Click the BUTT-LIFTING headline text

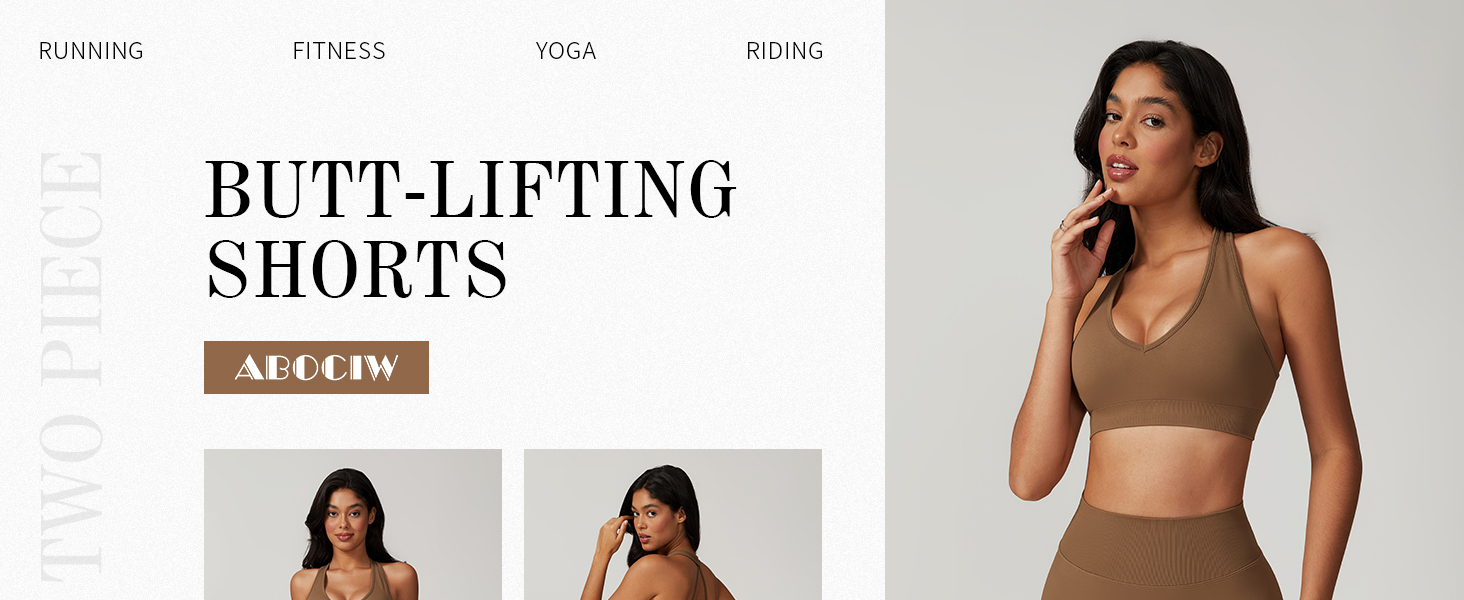[471, 190]
